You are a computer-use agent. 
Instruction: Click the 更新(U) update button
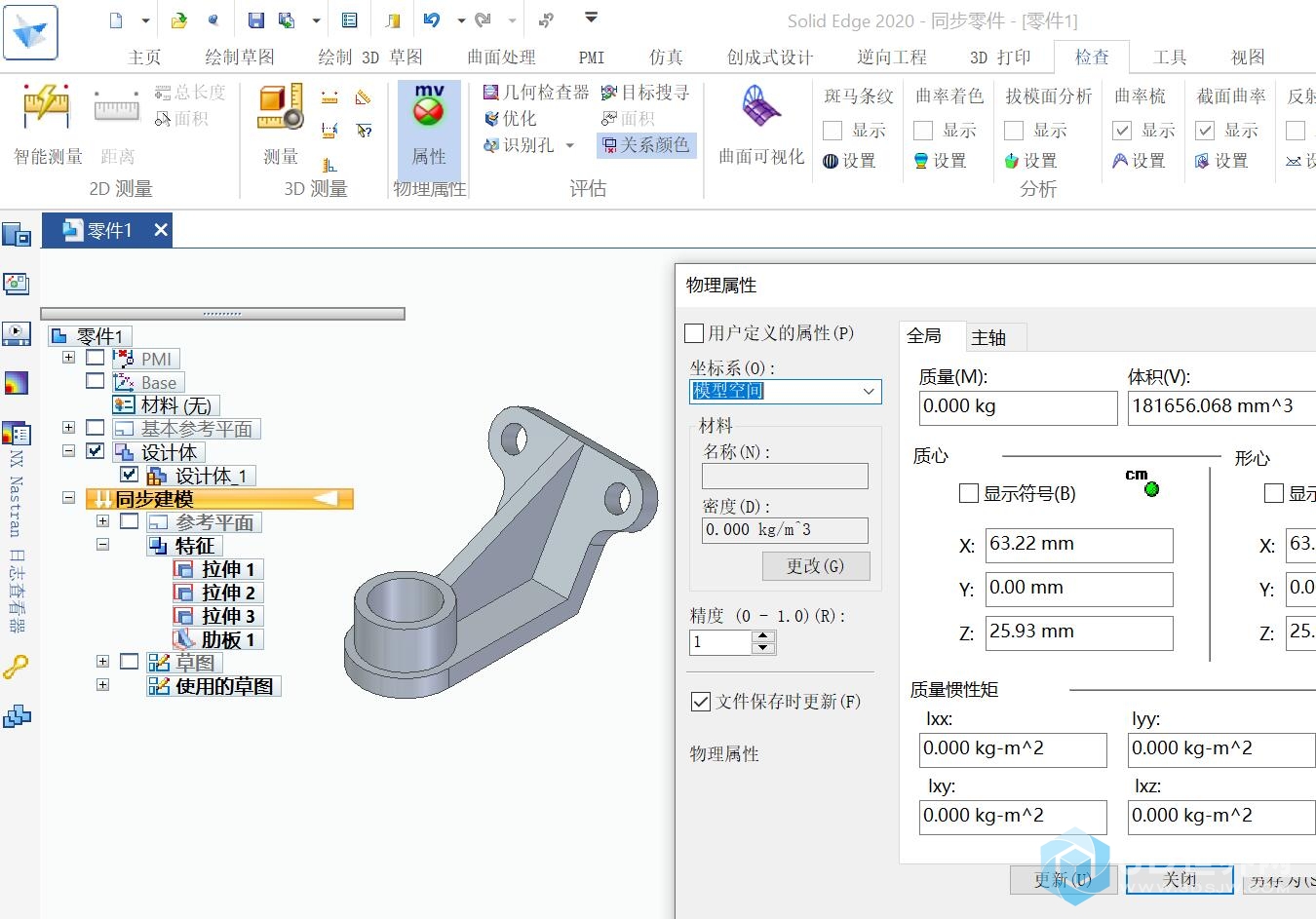[1063, 880]
